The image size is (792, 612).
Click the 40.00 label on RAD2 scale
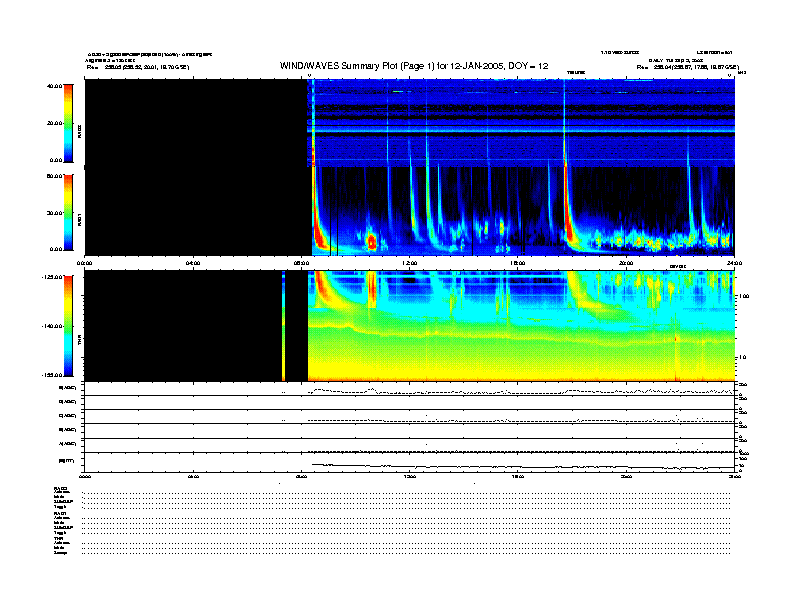pyautogui.click(x=54, y=86)
